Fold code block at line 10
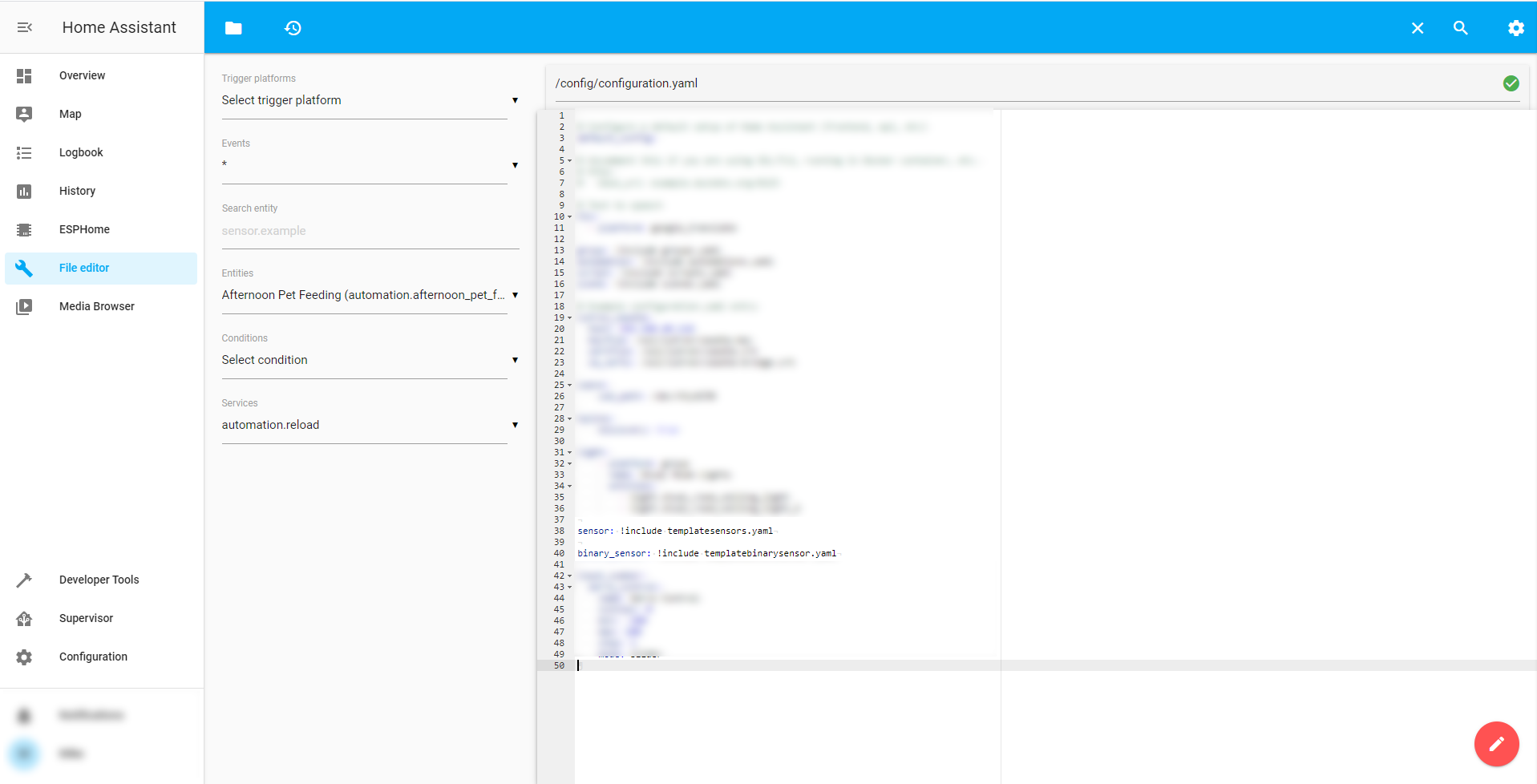1537x784 pixels. point(570,216)
